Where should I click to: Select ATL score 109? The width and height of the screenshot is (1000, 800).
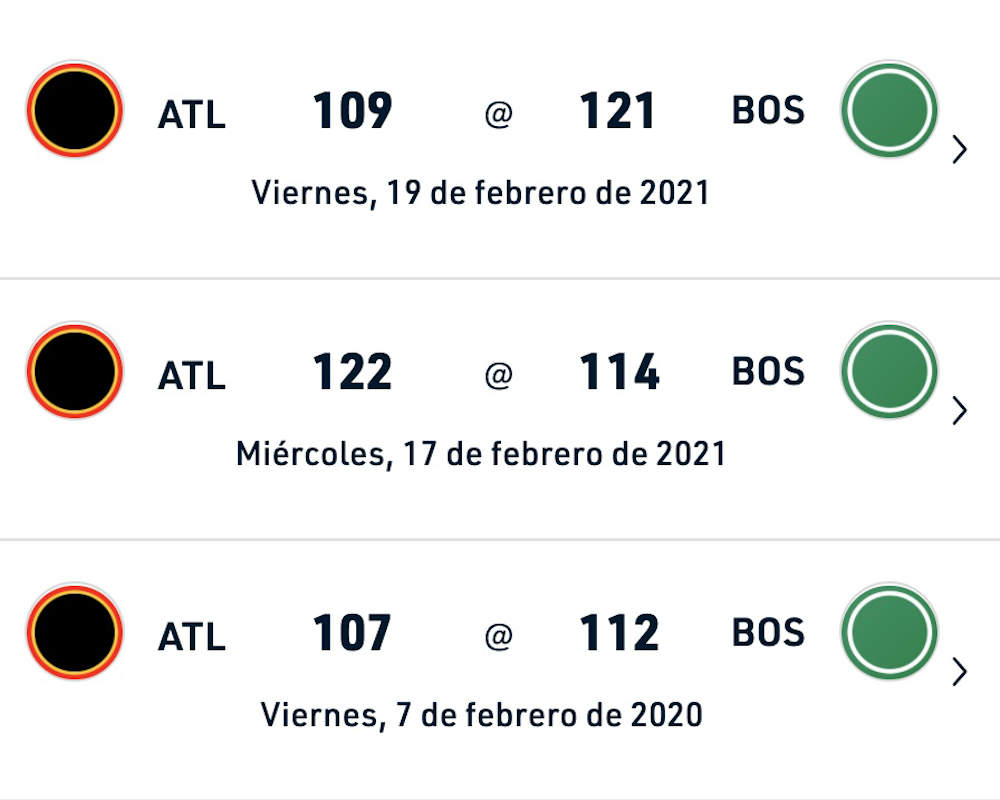tap(352, 111)
